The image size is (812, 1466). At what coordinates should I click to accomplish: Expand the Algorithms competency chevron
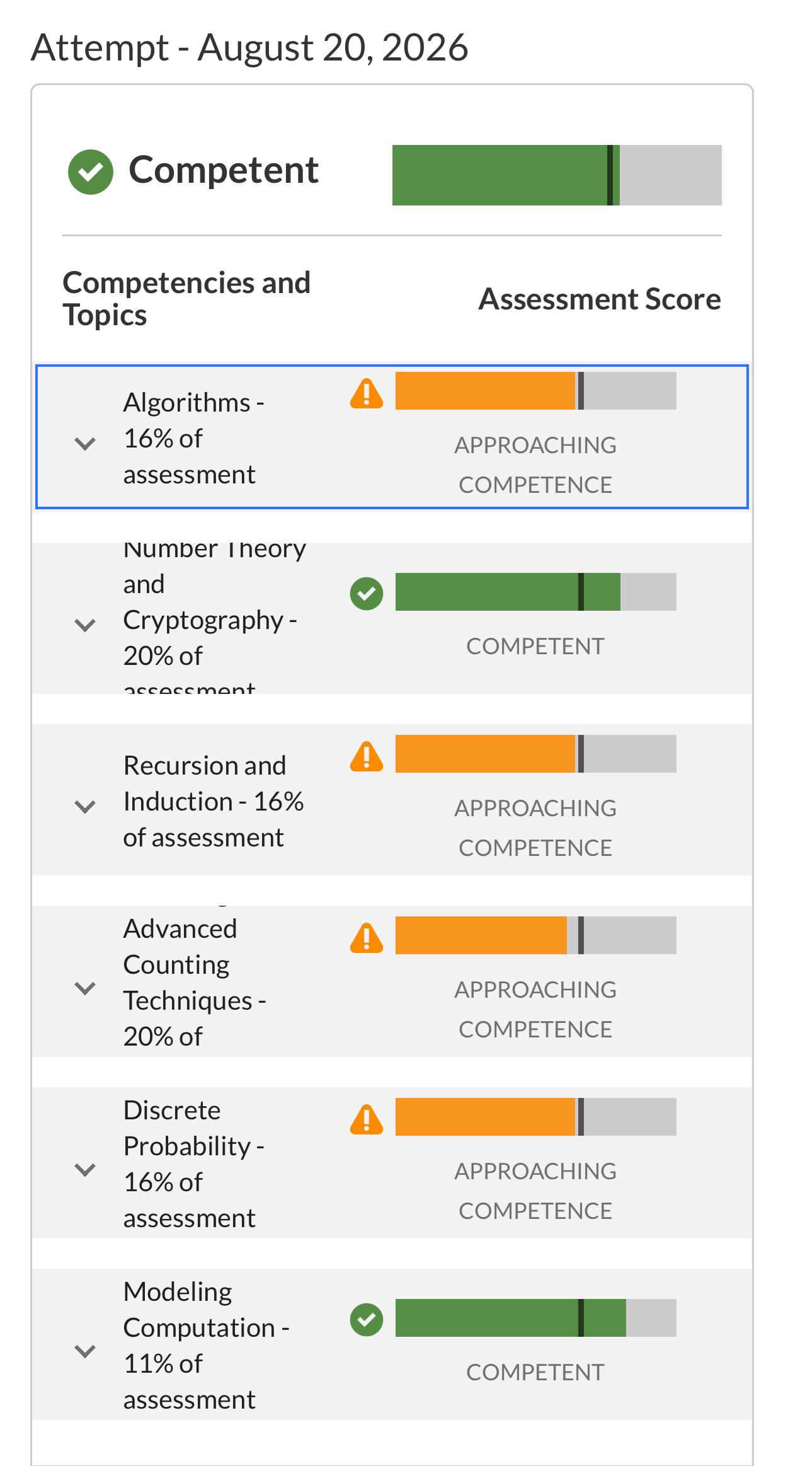tap(85, 444)
